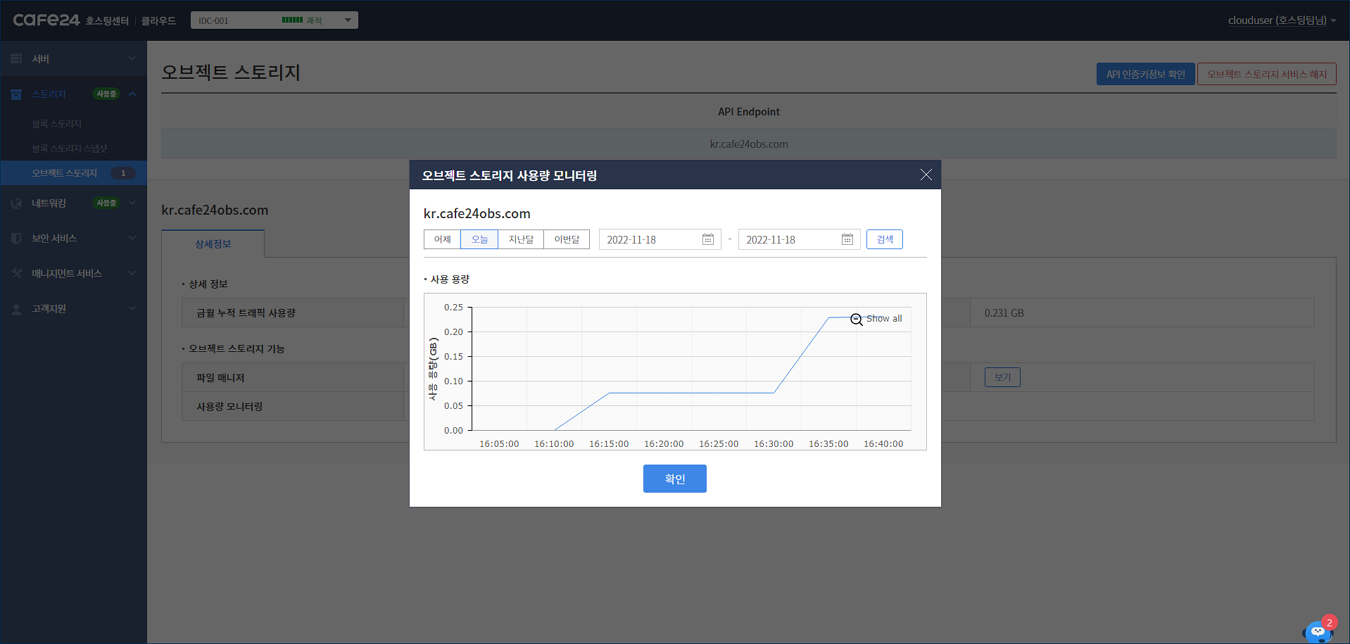Click the 보안 서비스 shield icon
The height and width of the screenshot is (644, 1350).
click(16, 238)
